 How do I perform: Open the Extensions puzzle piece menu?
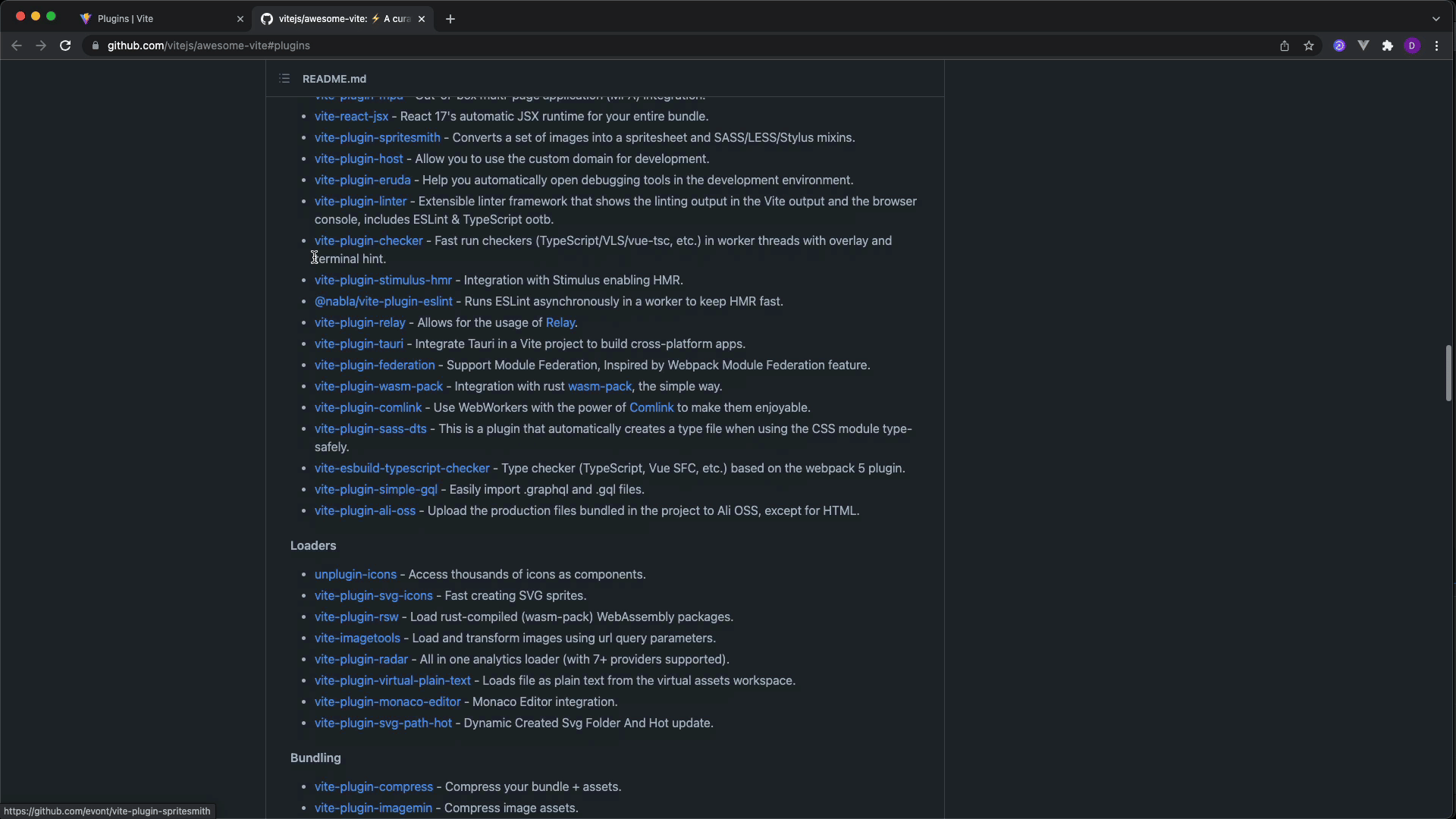pyautogui.click(x=1388, y=45)
